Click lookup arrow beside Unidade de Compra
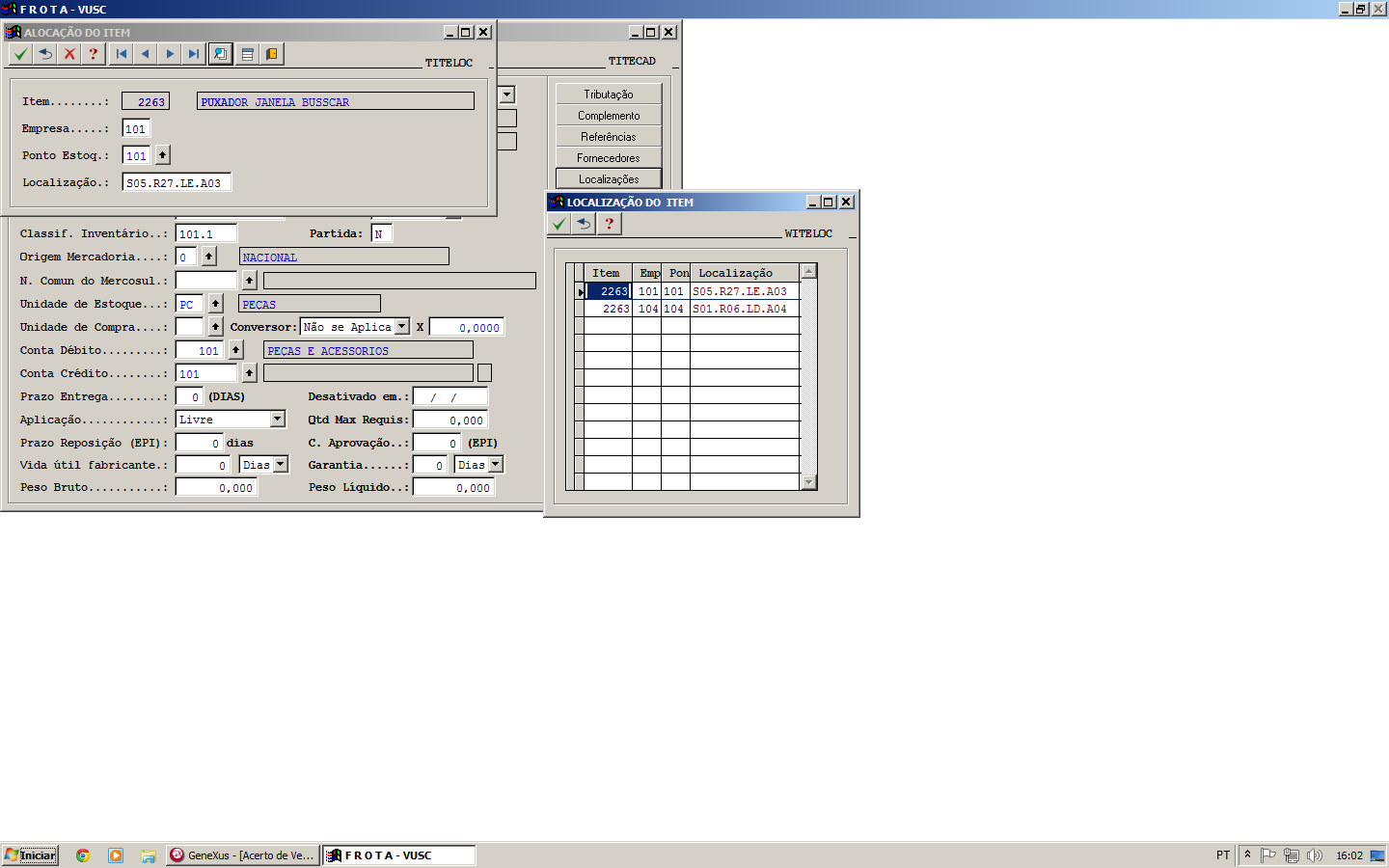1389x868 pixels. (216, 327)
